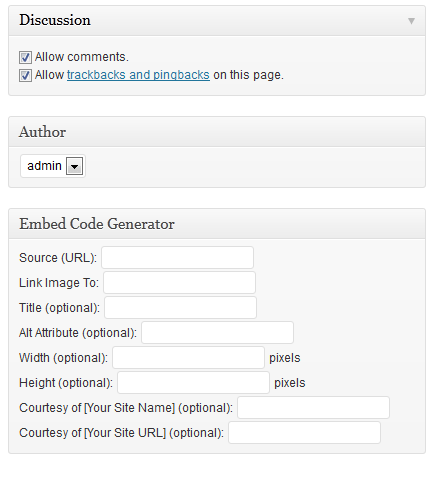Click the Width (optional) field
Screen dimensions: 436x481
188,358
